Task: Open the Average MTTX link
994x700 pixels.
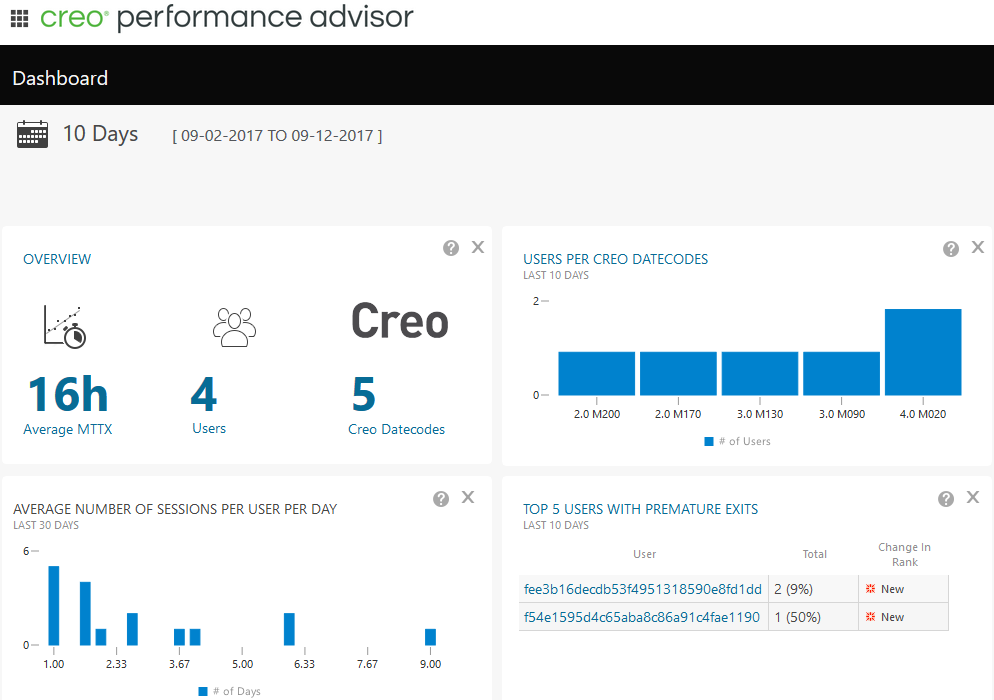Action: [68, 429]
